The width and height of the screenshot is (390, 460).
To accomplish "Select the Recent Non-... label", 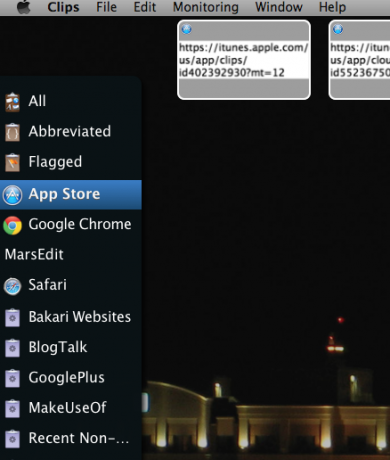I will coord(79,438).
